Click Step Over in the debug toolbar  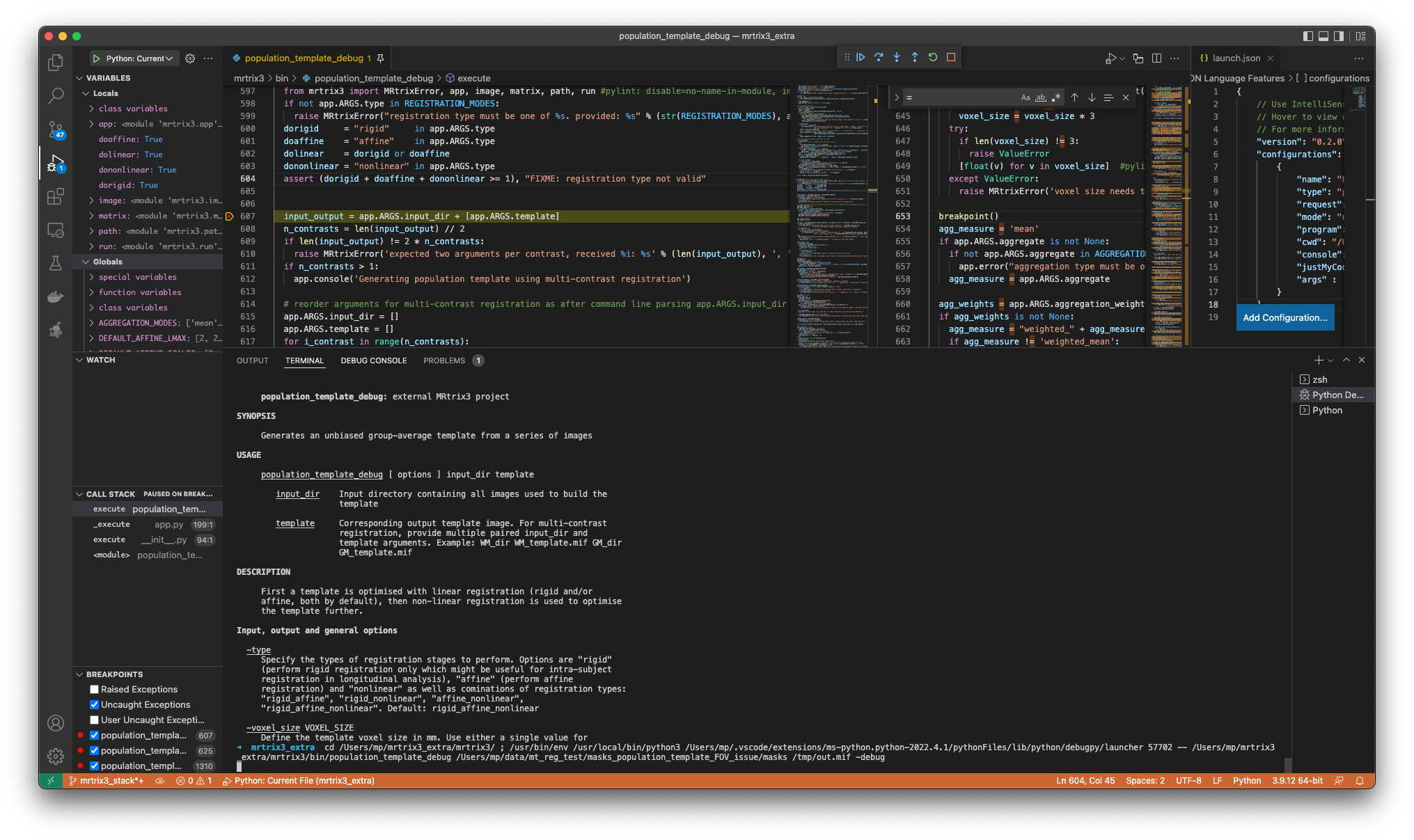tap(879, 57)
